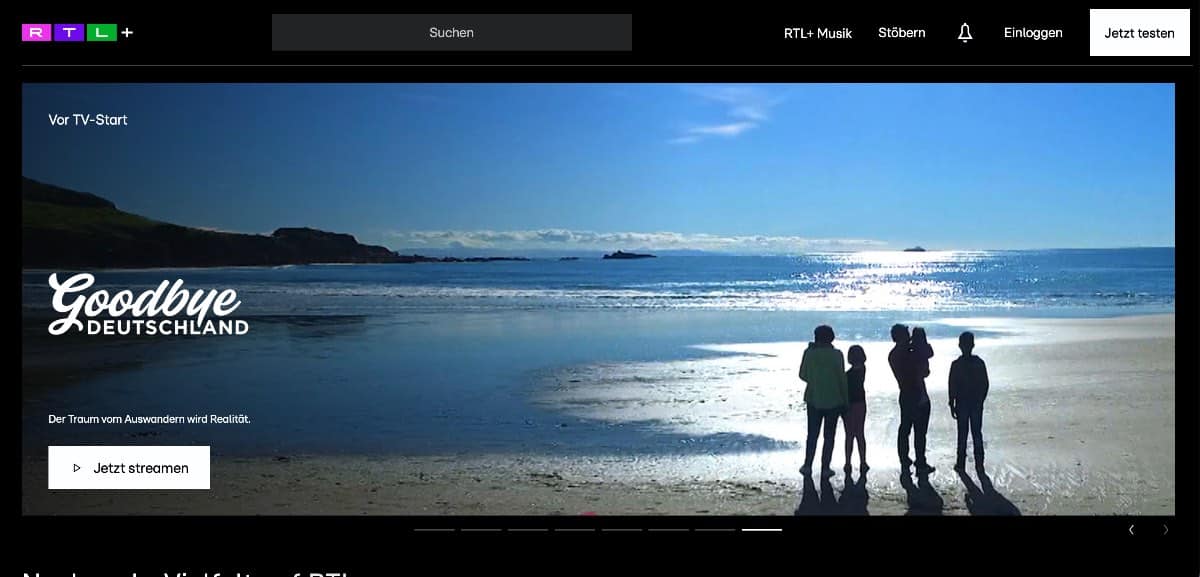This screenshot has width=1200, height=577.
Task: Select the sixth carousel slide indicator
Action: [669, 529]
